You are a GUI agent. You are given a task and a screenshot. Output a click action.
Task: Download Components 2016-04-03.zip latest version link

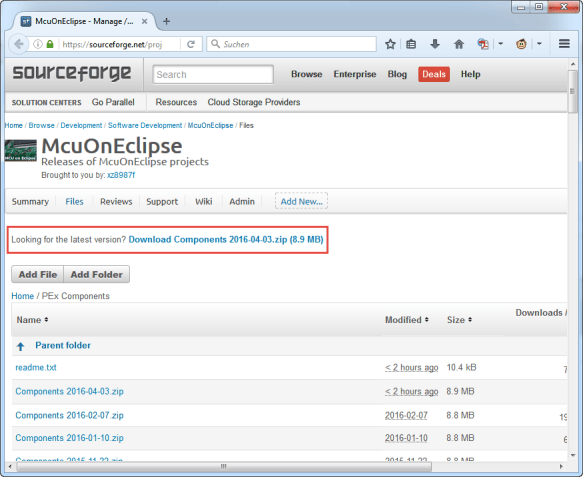tap(226, 239)
